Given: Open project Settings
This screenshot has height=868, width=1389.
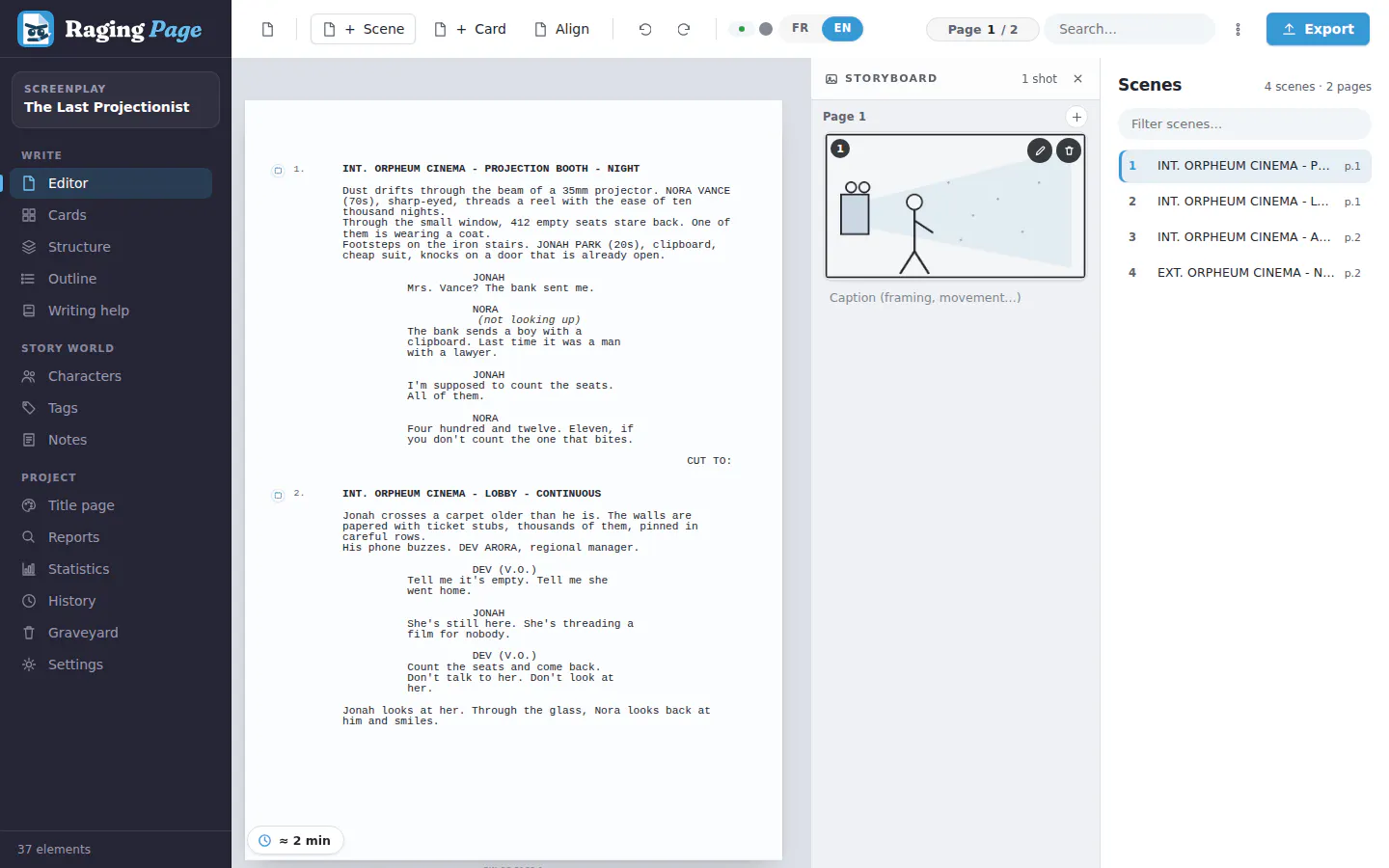Looking at the screenshot, I should click(111, 665).
